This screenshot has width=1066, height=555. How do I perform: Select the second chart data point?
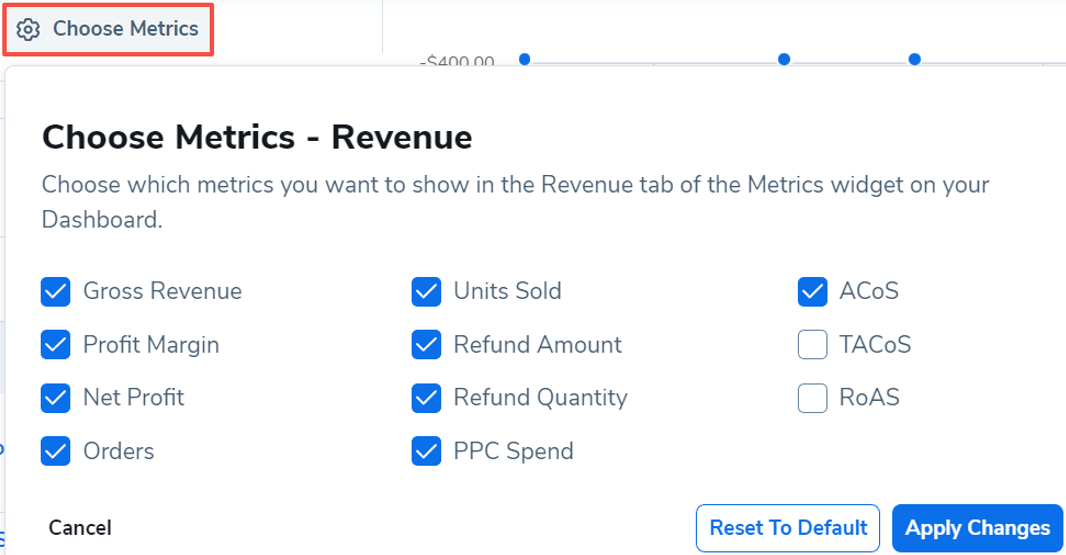(784, 60)
